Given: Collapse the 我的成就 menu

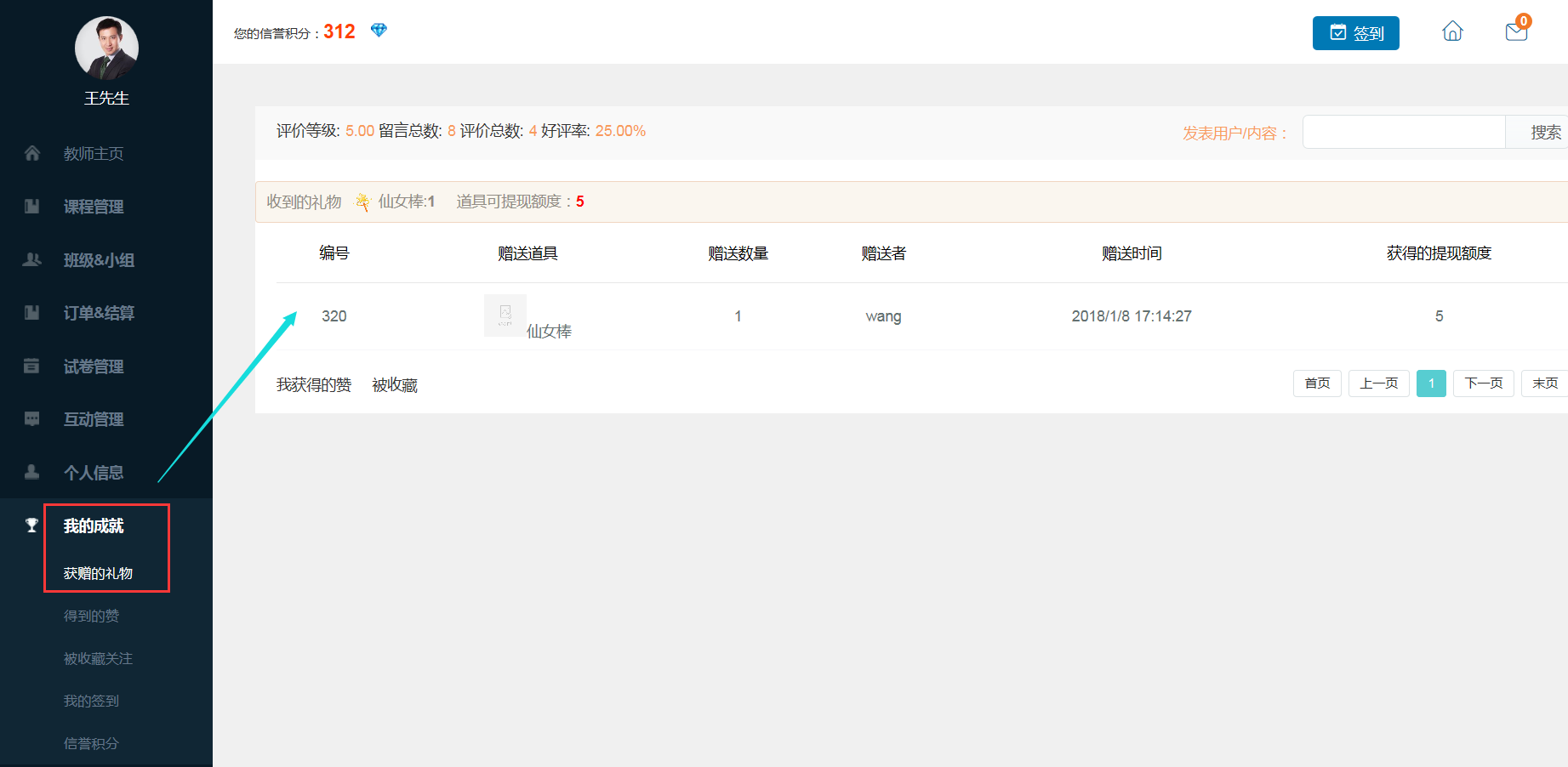Looking at the screenshot, I should (94, 526).
